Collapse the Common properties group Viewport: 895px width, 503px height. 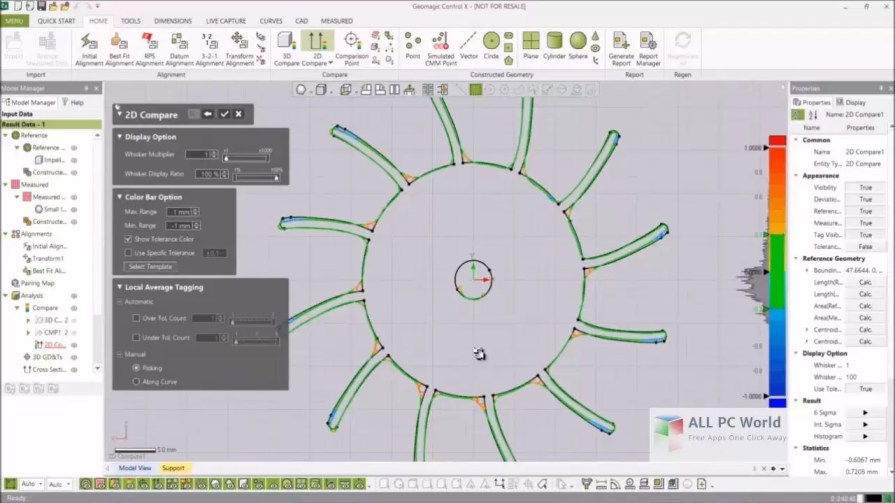click(796, 140)
